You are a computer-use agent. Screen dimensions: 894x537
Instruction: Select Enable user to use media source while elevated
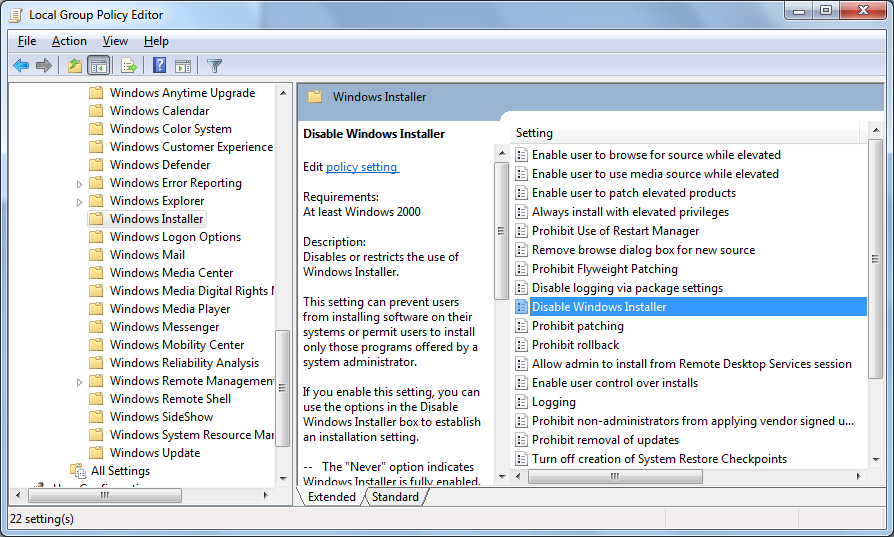[655, 174]
